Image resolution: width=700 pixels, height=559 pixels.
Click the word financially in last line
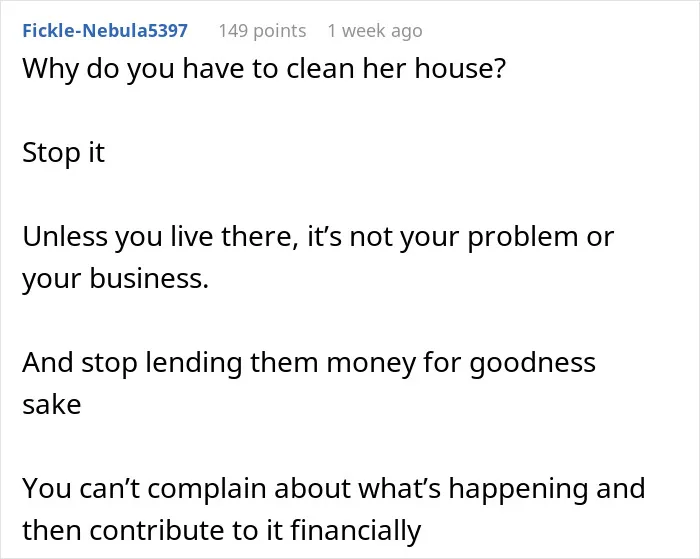pos(356,531)
